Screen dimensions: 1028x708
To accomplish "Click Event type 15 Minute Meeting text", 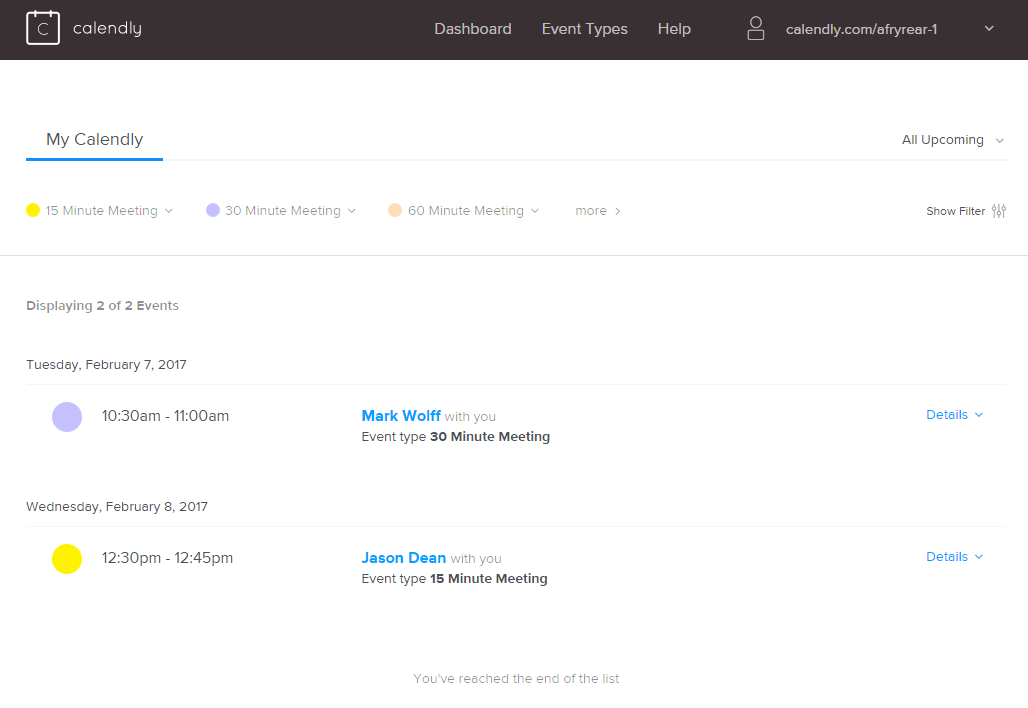I will tap(454, 579).
